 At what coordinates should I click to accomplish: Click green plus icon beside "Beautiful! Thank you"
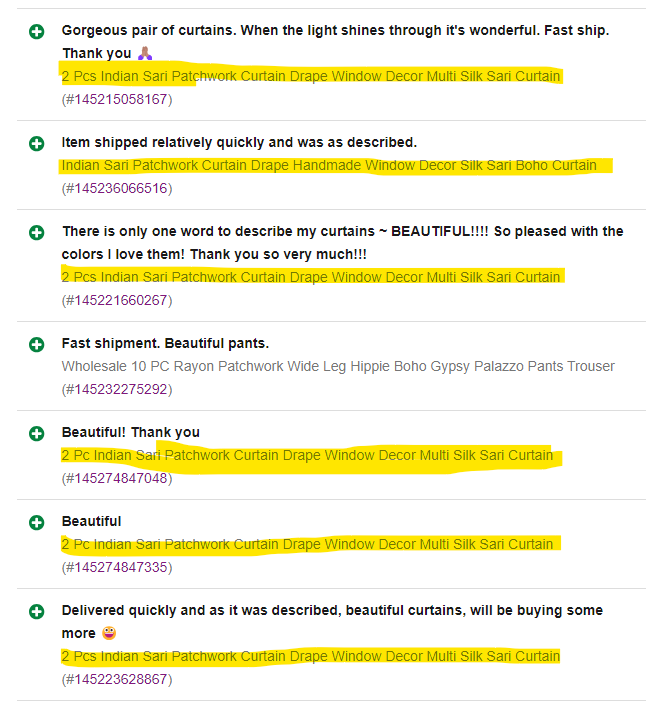37,434
